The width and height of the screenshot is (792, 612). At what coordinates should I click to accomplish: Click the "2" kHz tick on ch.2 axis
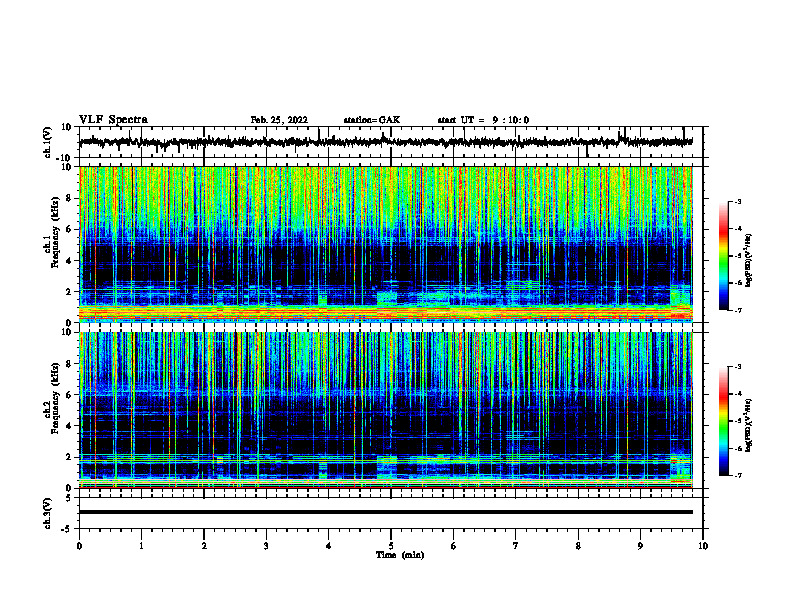click(x=70, y=457)
